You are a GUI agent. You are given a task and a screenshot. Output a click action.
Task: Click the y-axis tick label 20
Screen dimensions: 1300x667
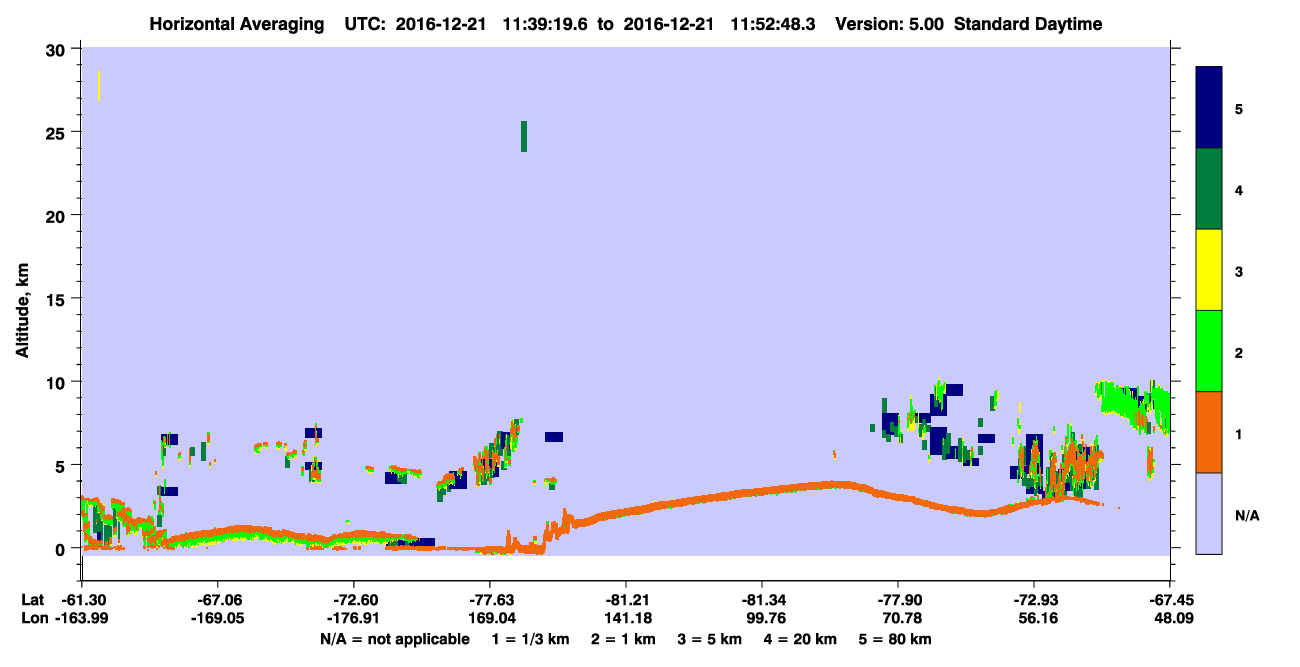58,216
